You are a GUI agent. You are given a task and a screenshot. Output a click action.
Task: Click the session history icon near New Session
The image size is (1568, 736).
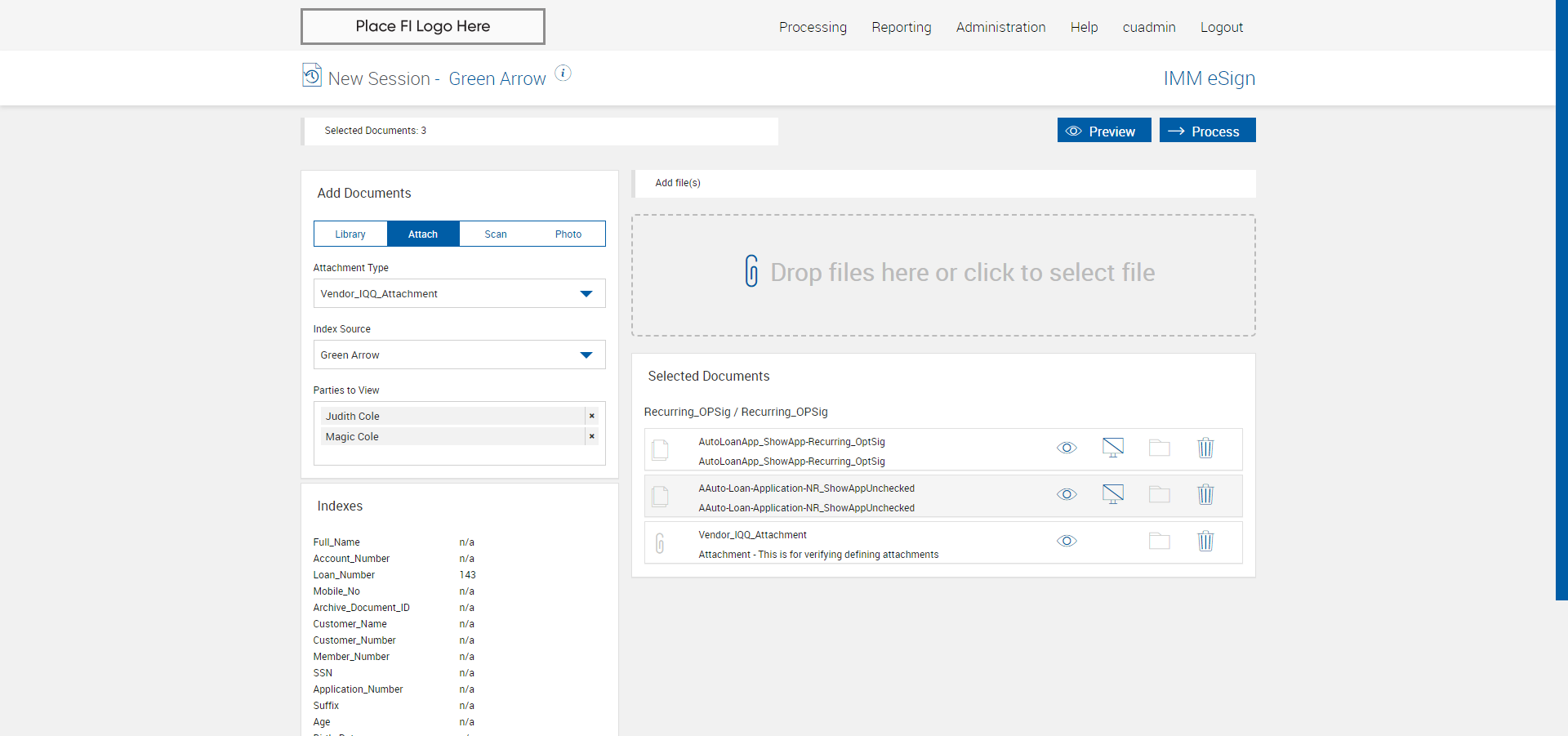click(x=312, y=75)
